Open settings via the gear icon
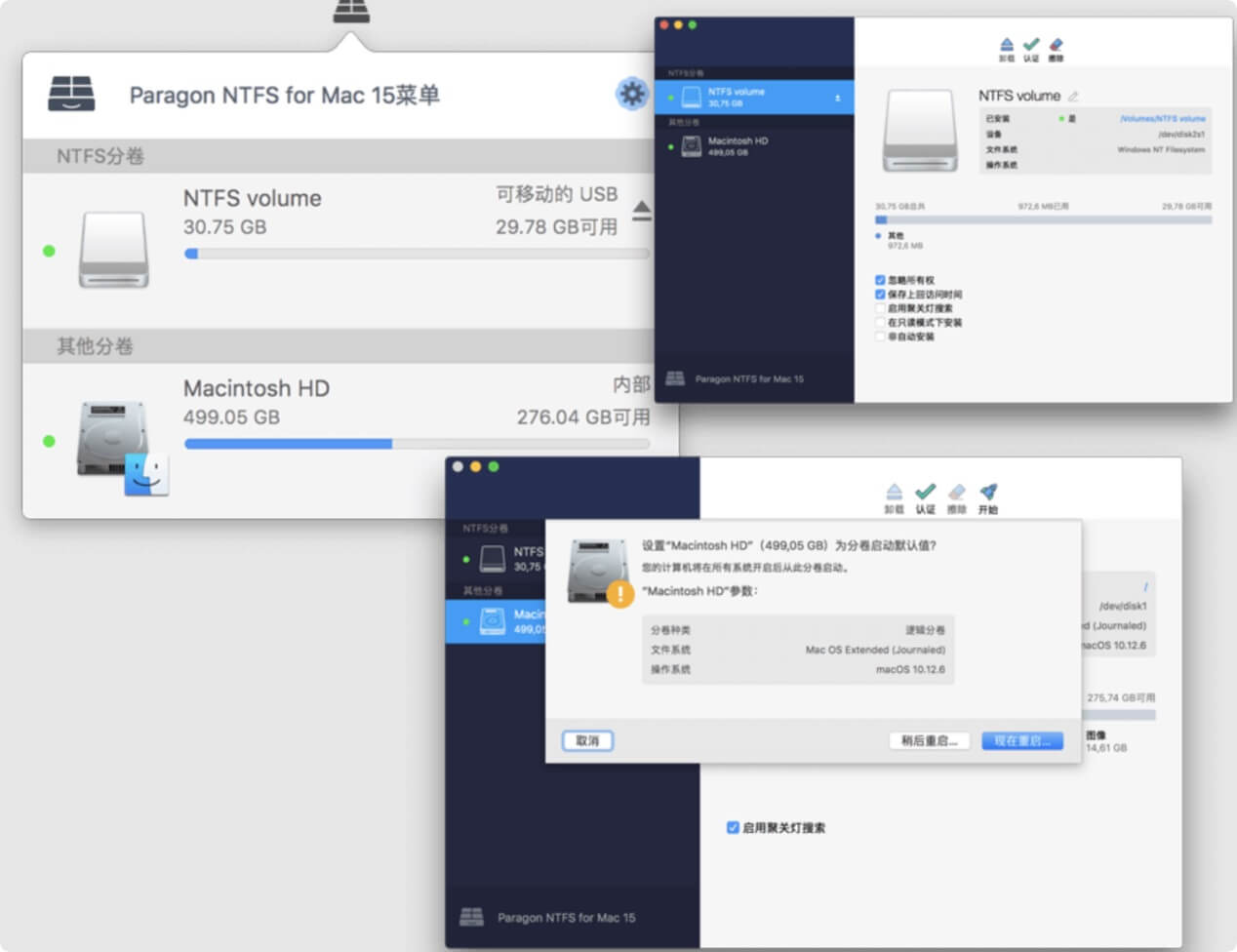This screenshot has width=1237, height=952. [633, 95]
